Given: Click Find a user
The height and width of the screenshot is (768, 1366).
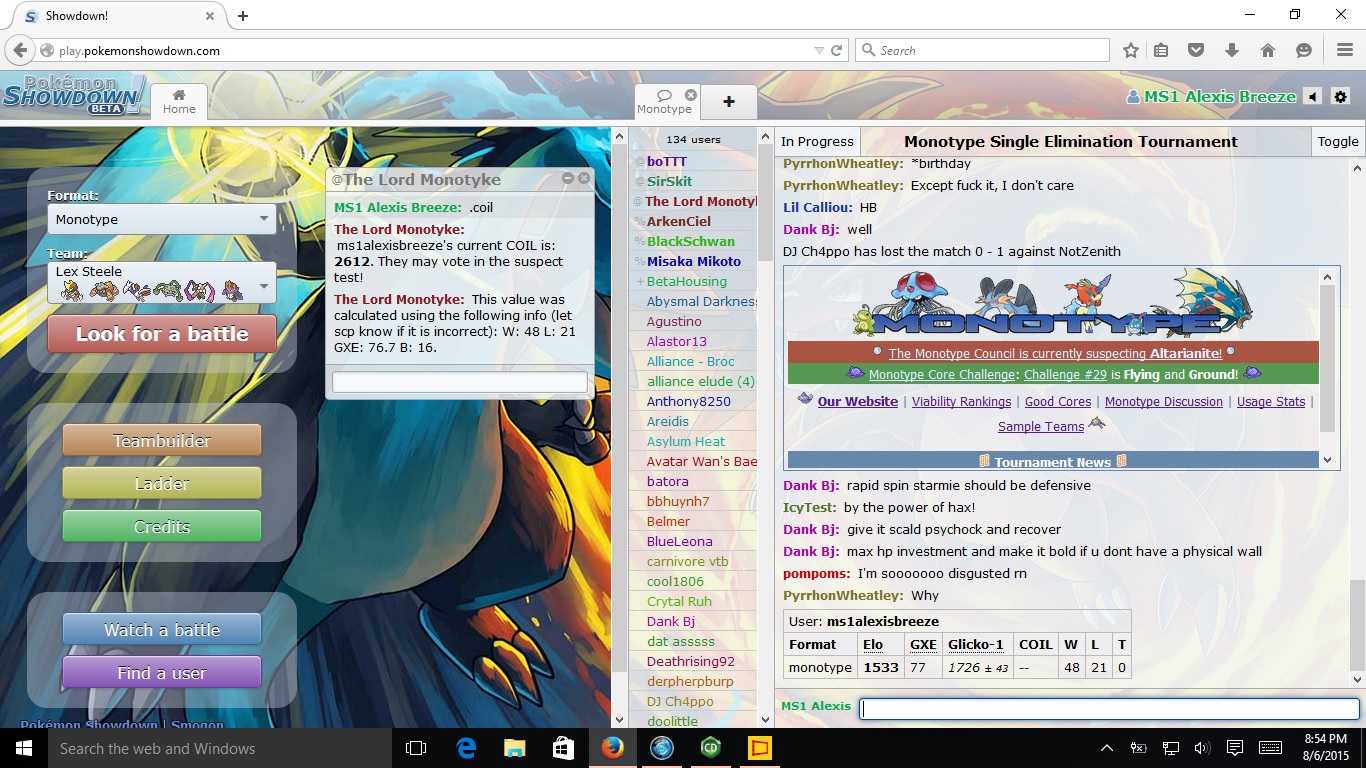Looking at the screenshot, I should pos(162,672).
